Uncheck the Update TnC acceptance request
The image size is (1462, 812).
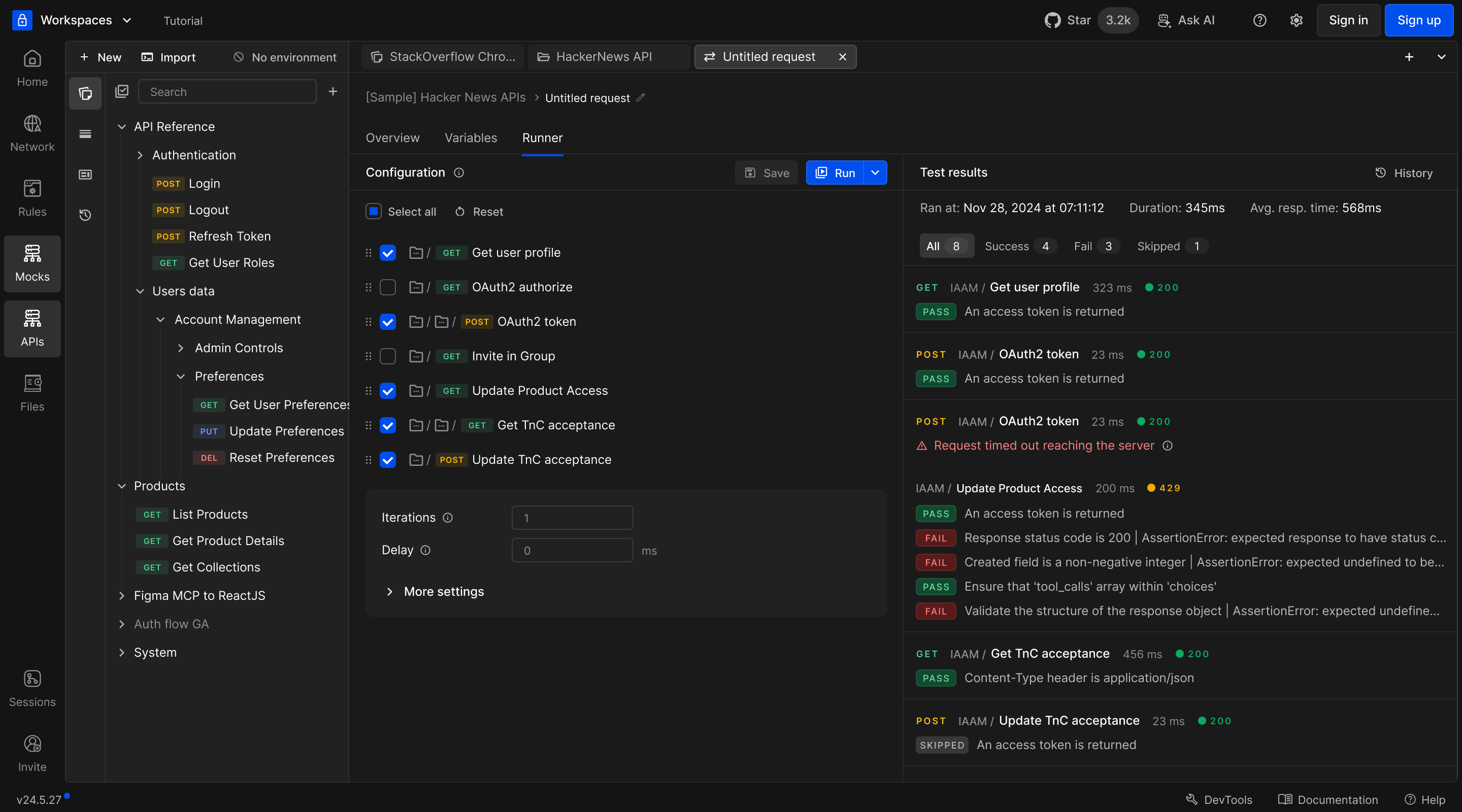(x=388, y=460)
